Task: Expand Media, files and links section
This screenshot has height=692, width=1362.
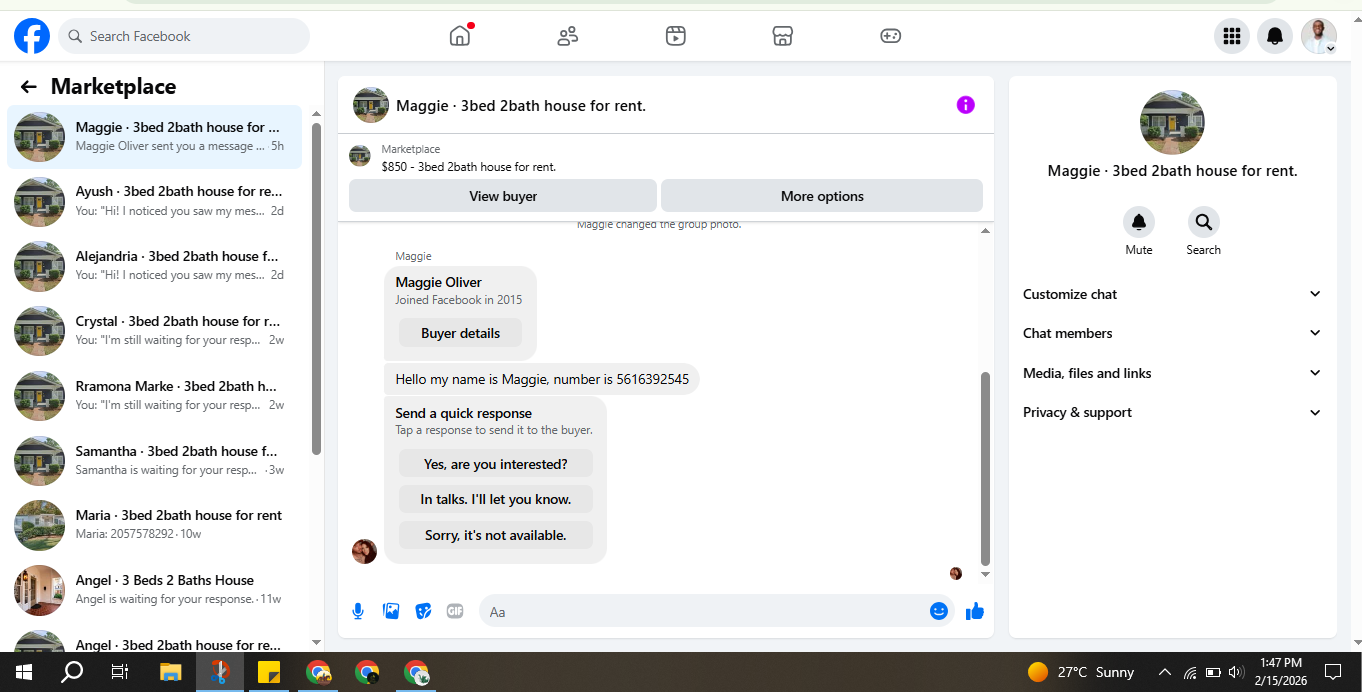Action: [x=1172, y=373]
